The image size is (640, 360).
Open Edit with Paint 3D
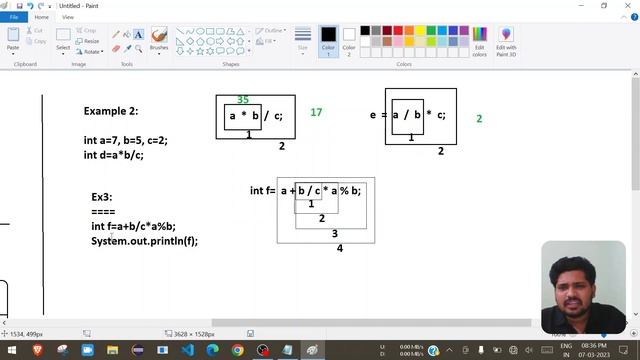506,42
